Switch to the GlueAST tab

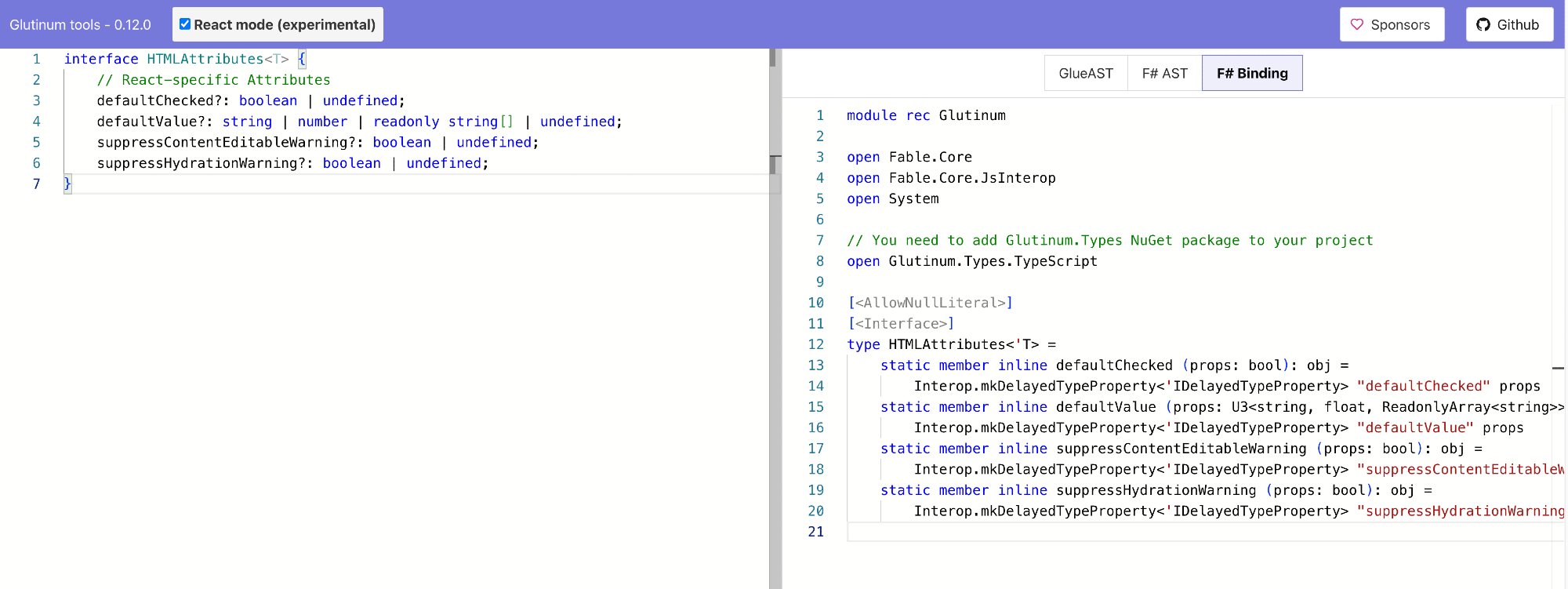(1085, 73)
